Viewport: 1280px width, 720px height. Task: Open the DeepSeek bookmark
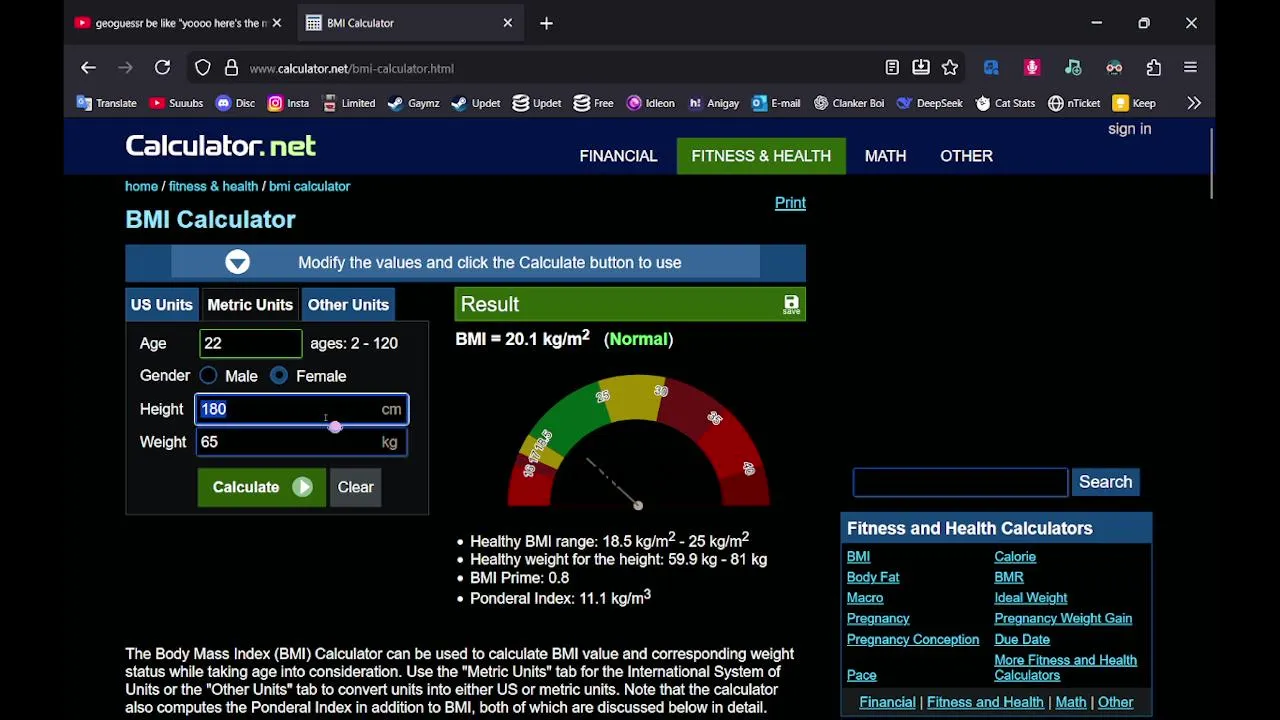coord(930,103)
